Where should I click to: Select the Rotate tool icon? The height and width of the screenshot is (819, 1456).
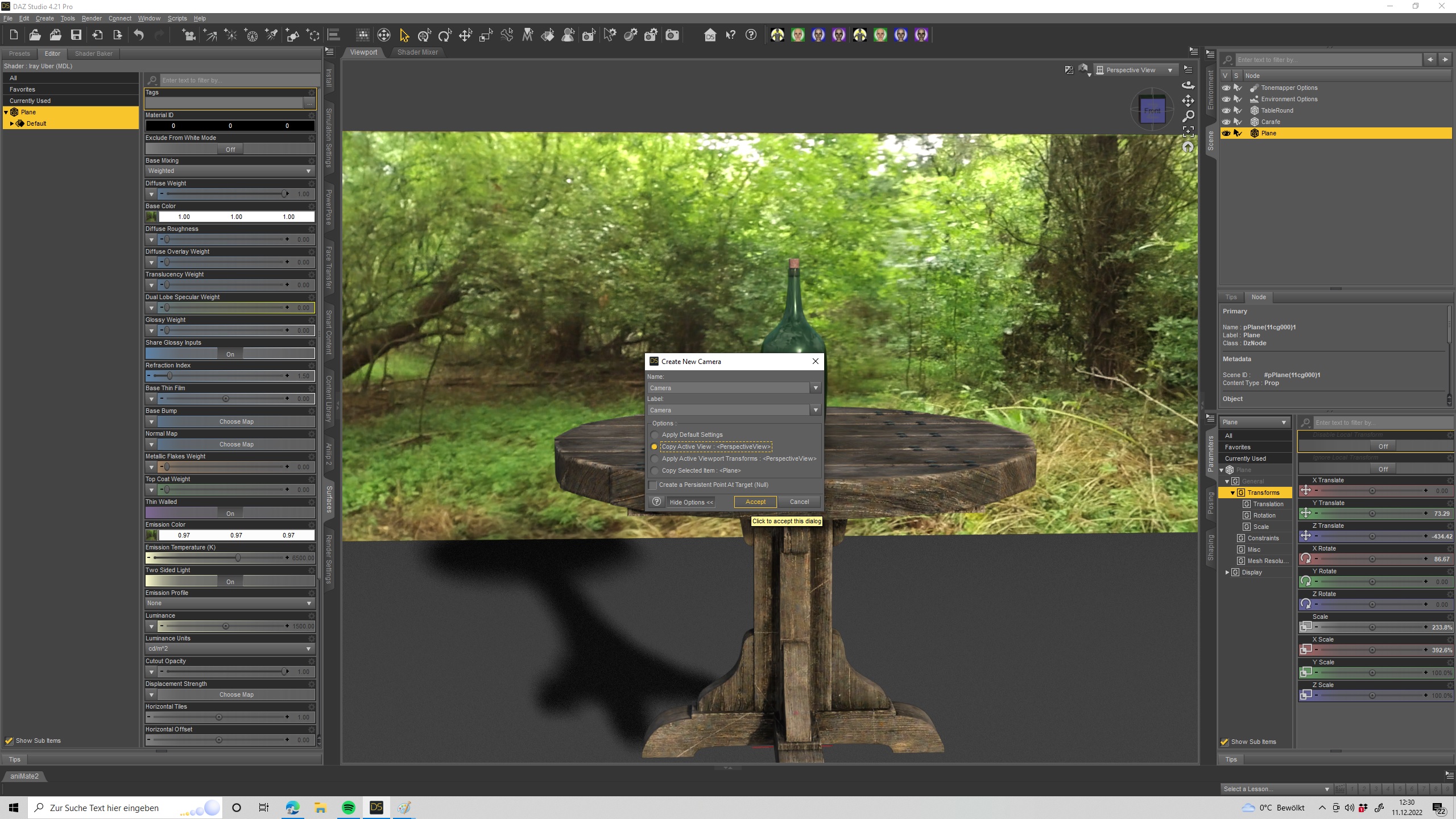point(445,35)
